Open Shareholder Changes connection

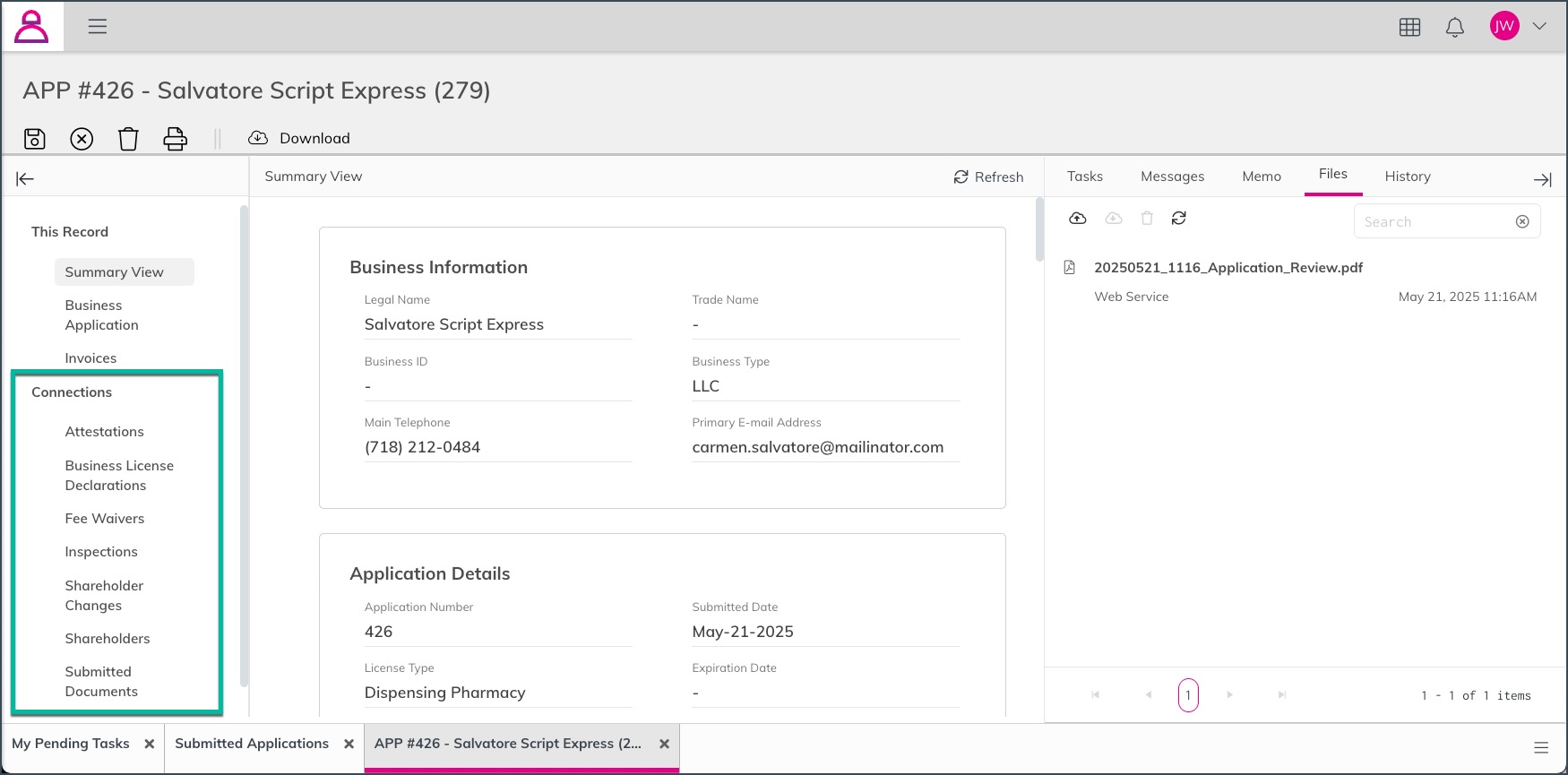[x=104, y=596]
